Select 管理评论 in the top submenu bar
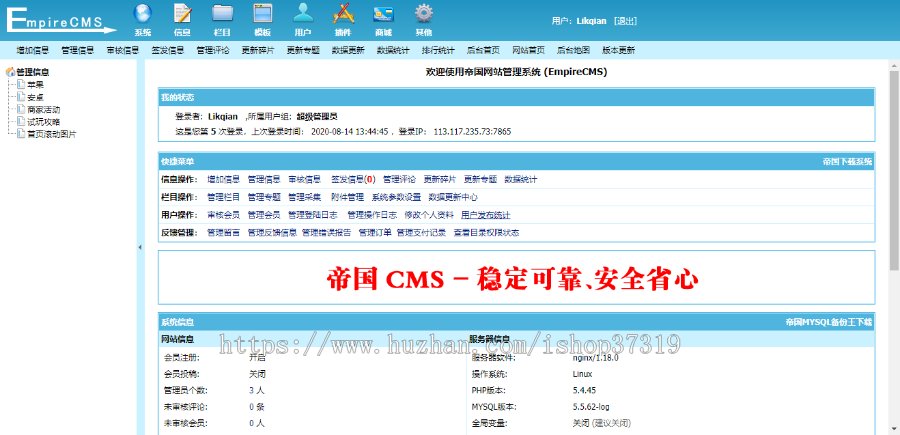Screen dimensions: 900x435 (x=213, y=51)
